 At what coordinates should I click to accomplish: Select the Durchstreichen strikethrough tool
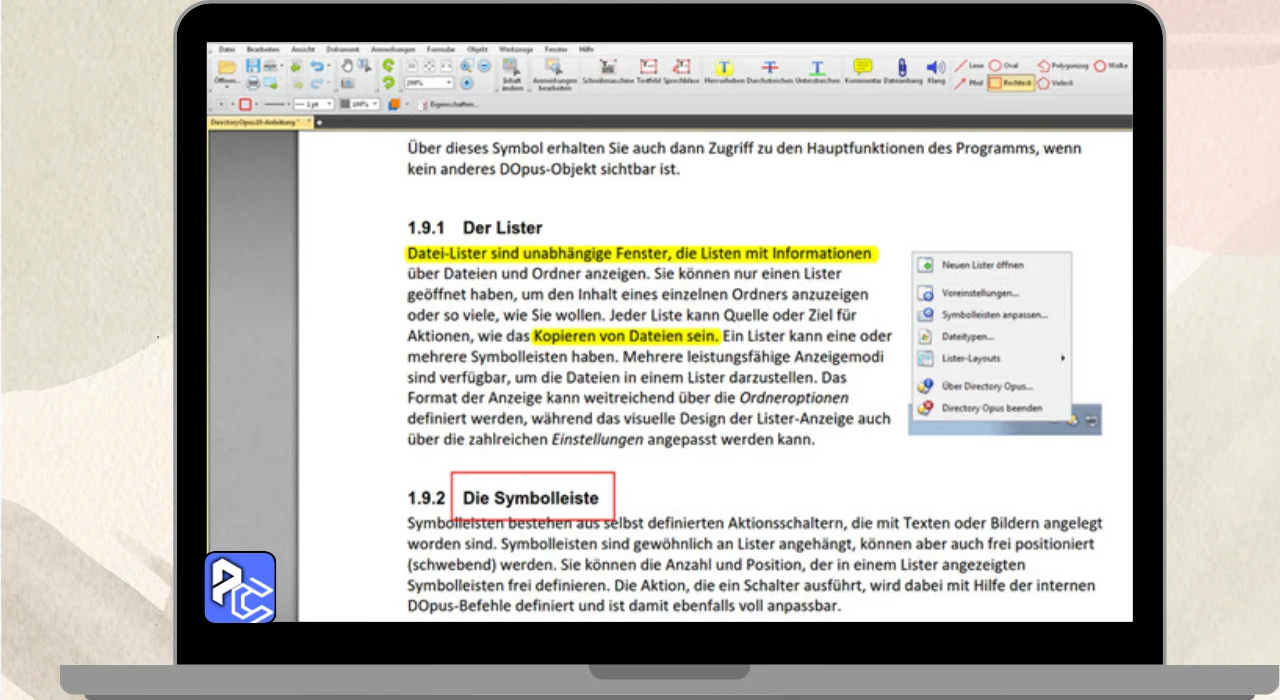[770, 67]
